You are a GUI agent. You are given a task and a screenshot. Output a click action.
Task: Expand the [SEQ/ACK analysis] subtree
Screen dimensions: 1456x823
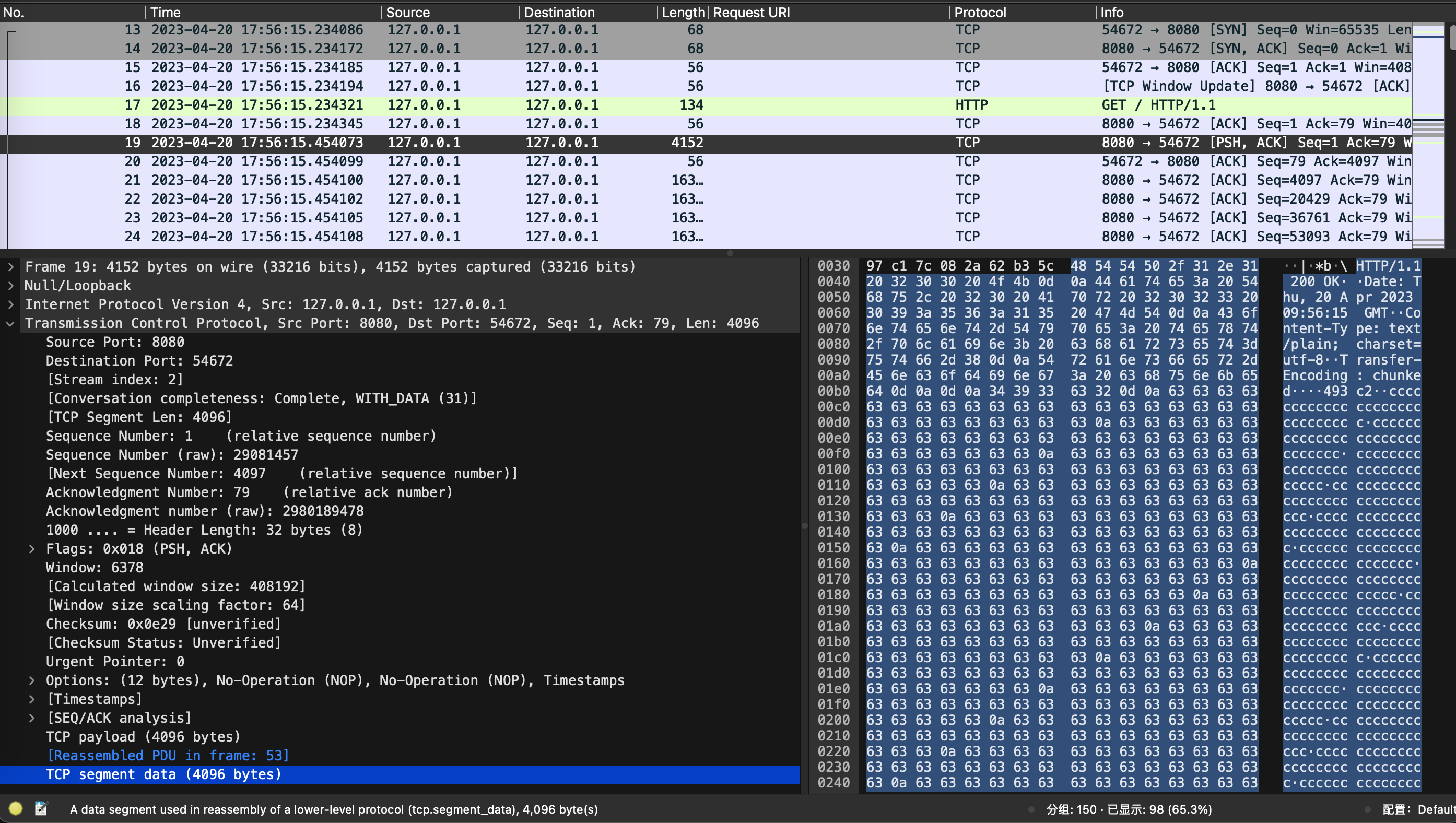(x=32, y=718)
